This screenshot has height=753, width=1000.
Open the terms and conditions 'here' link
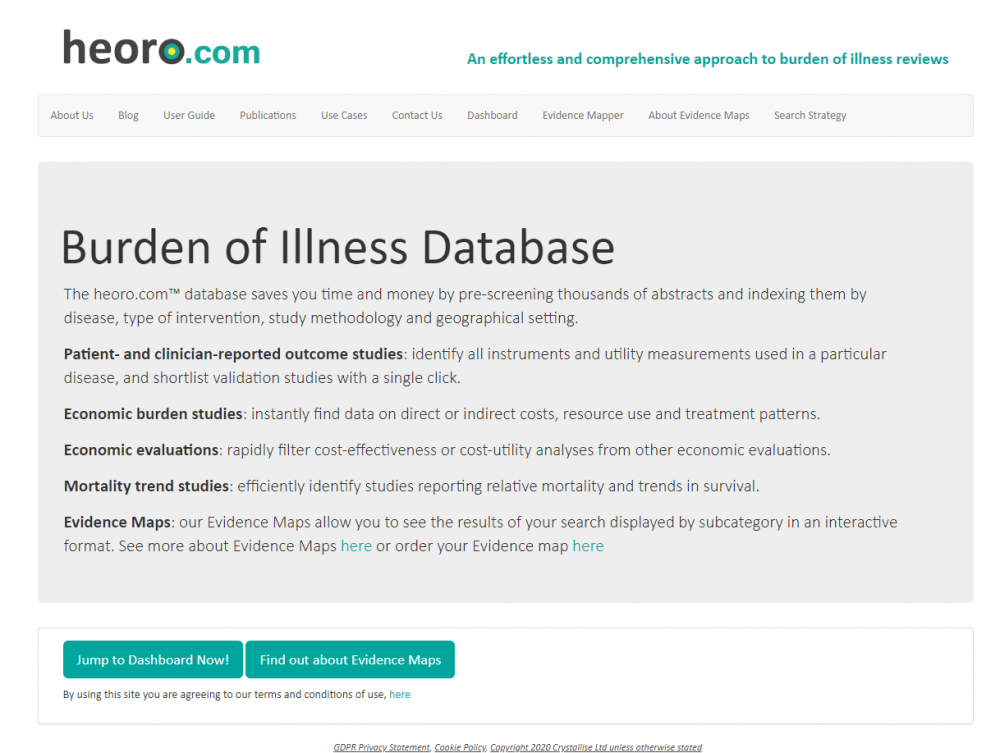coord(400,694)
